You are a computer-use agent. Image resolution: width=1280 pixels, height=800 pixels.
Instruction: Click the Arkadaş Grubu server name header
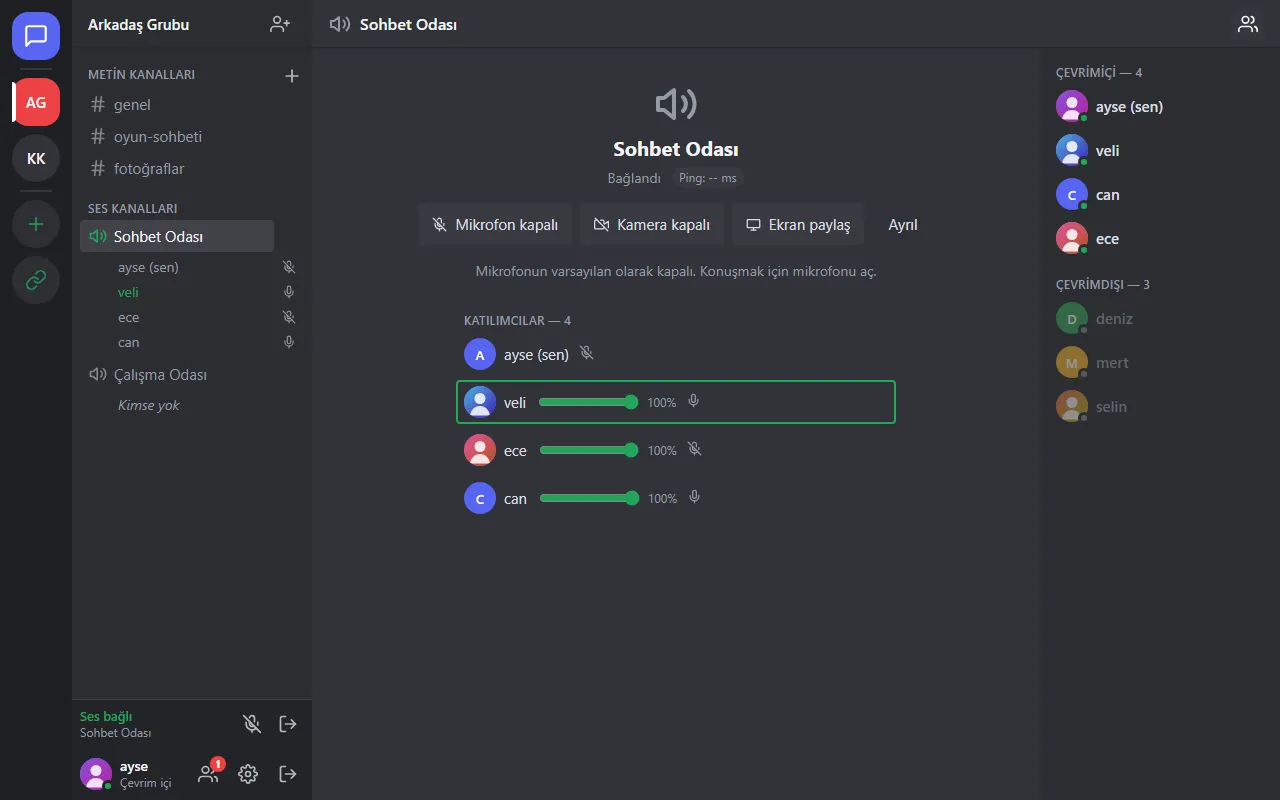pyautogui.click(x=138, y=24)
